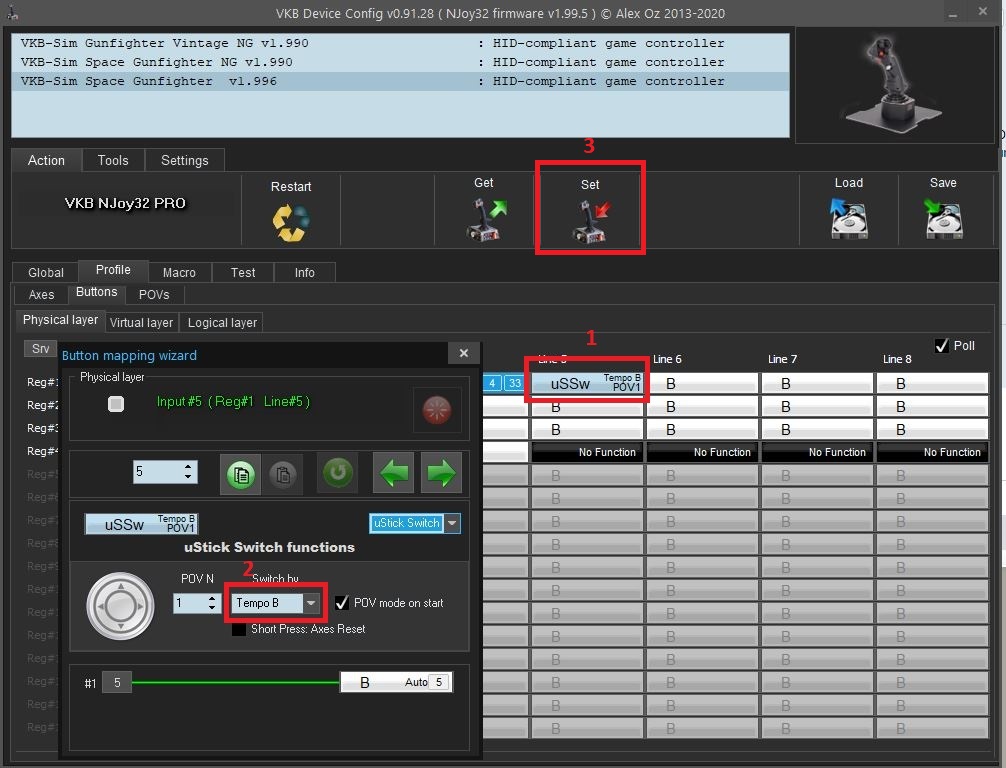
Task: Toggle the Poll checkbox
Action: pyautogui.click(x=942, y=346)
